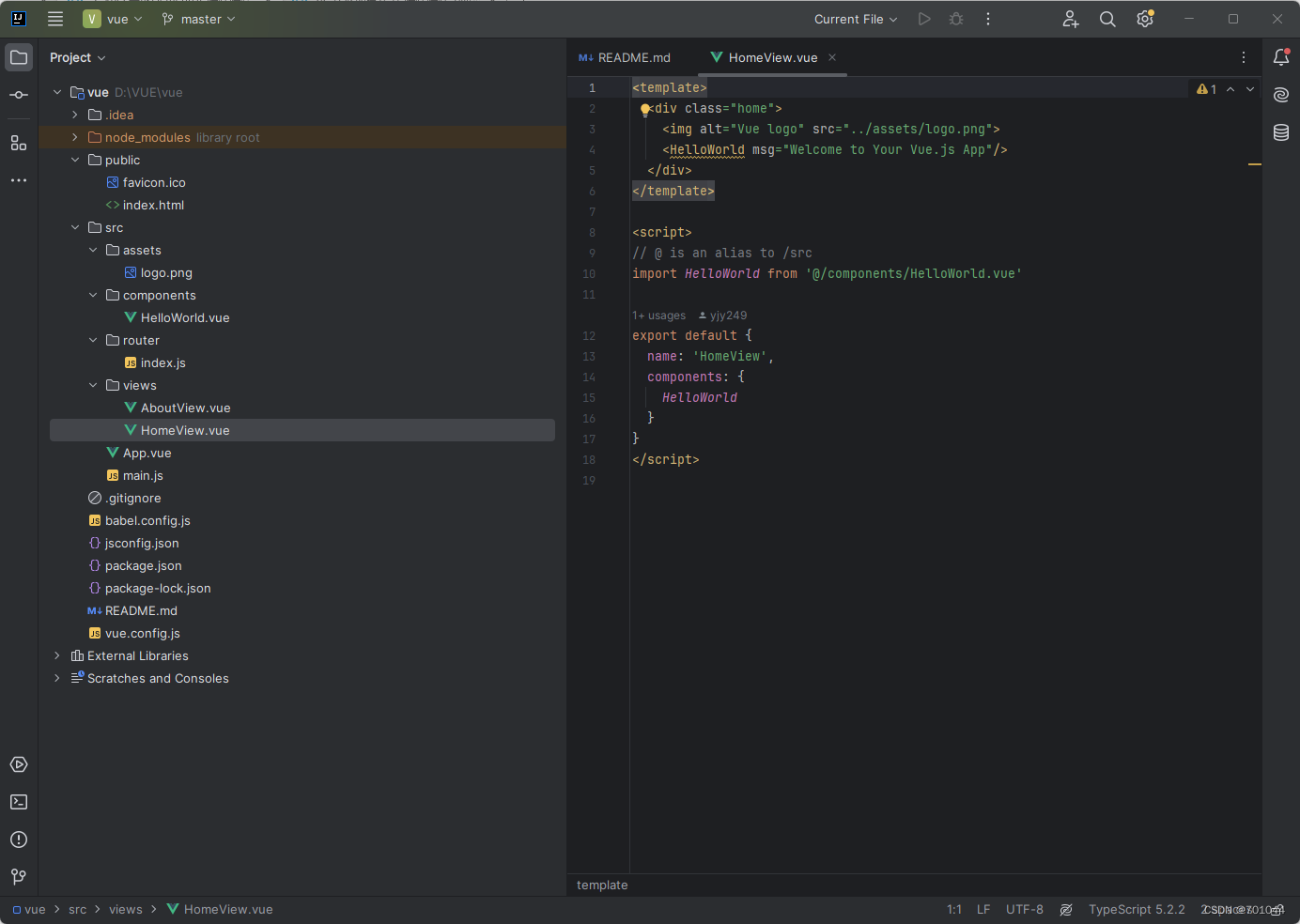This screenshot has height=924, width=1300.
Task: Show more tool windows ellipsis
Action: coord(19,180)
